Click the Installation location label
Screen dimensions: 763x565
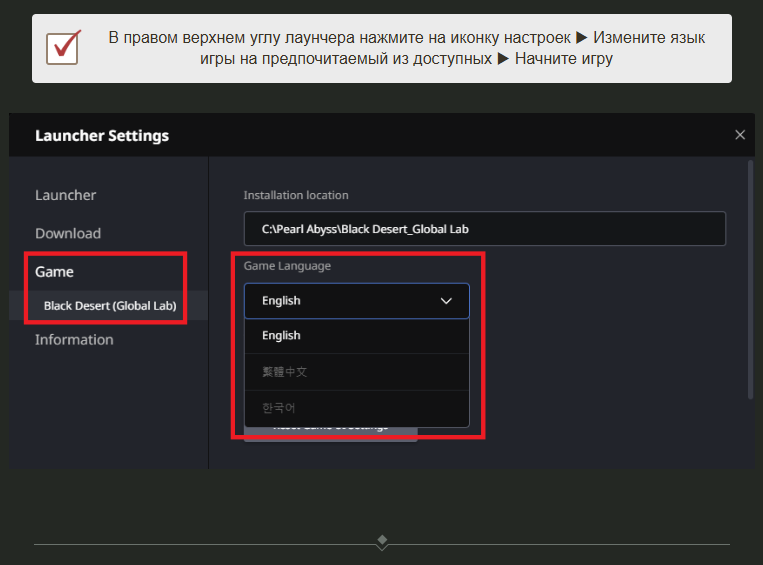[296, 195]
